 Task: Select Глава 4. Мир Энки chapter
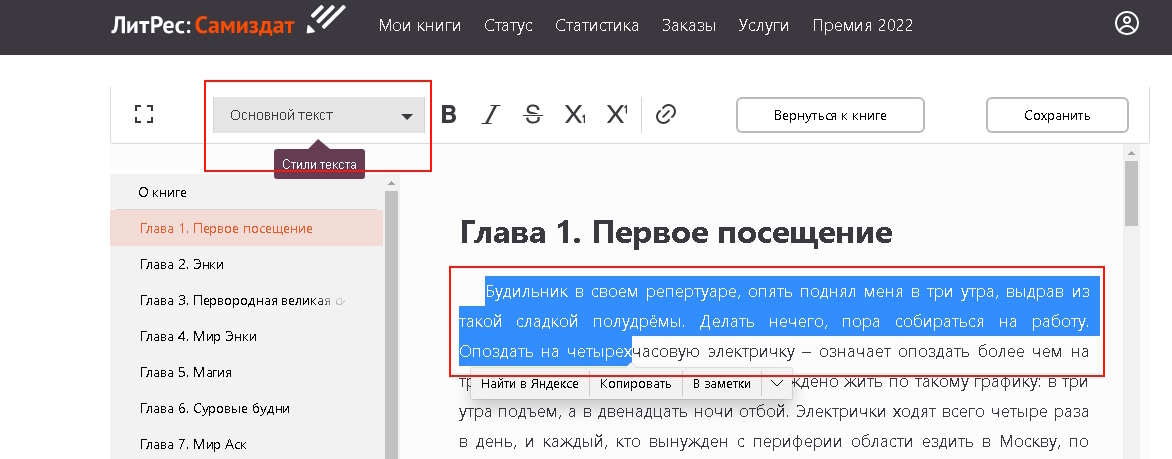pyautogui.click(x=247, y=336)
